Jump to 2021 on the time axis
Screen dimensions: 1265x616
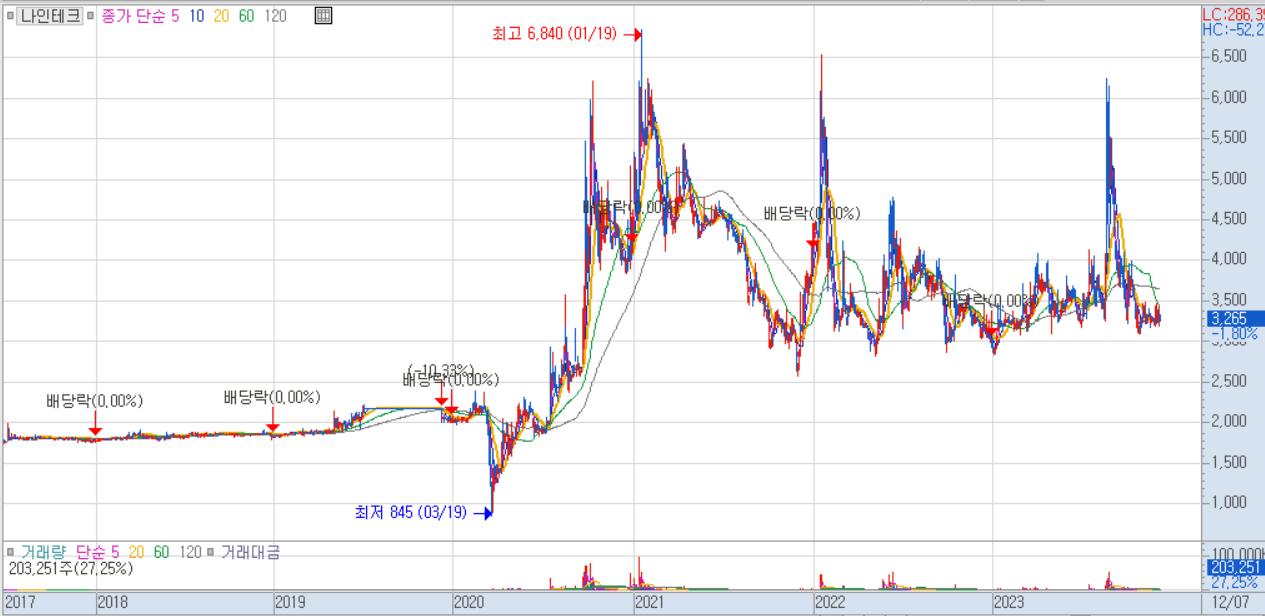coord(649,603)
